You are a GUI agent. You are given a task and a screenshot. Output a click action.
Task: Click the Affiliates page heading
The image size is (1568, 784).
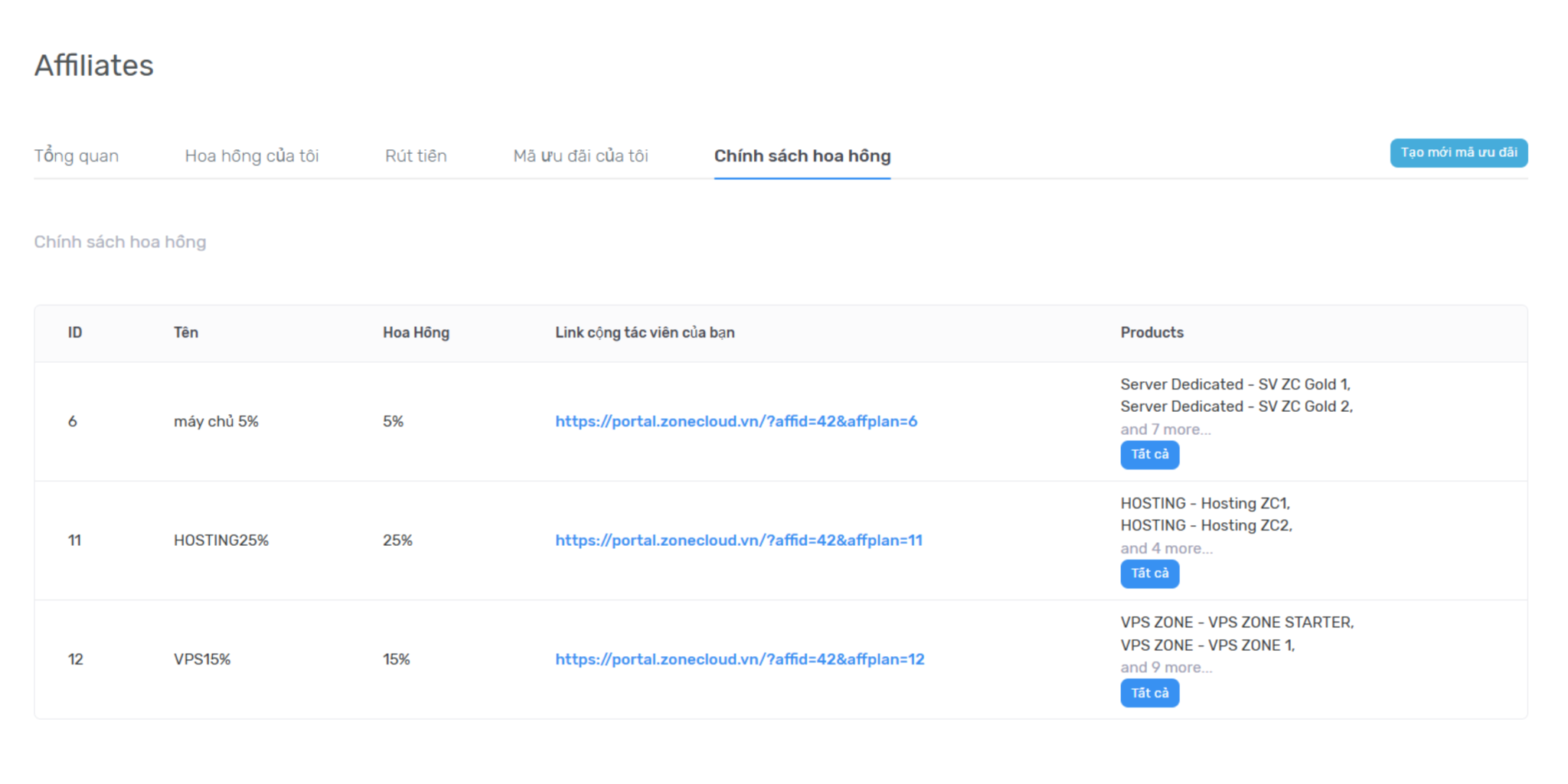click(93, 65)
